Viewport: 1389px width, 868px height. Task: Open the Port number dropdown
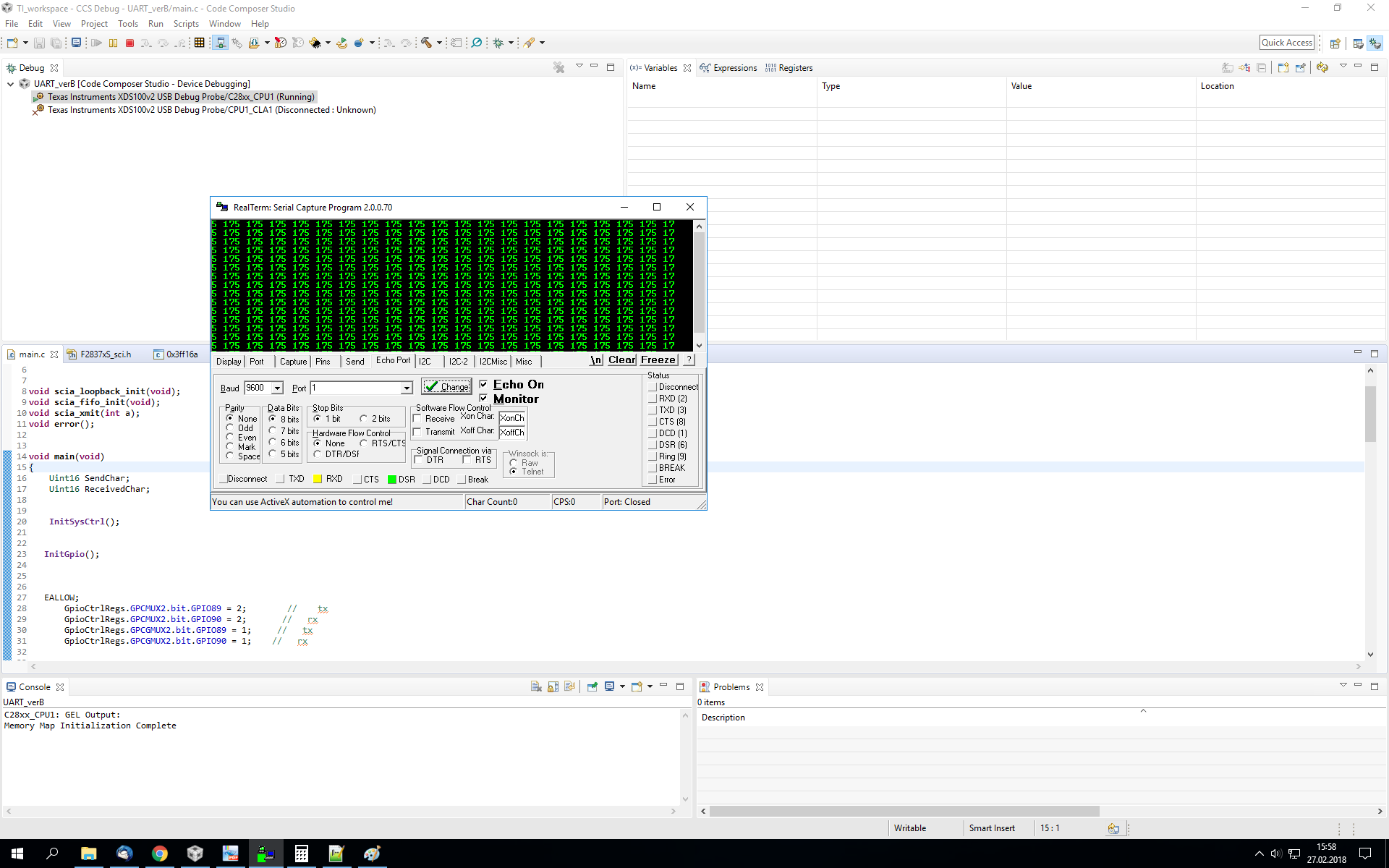(407, 388)
